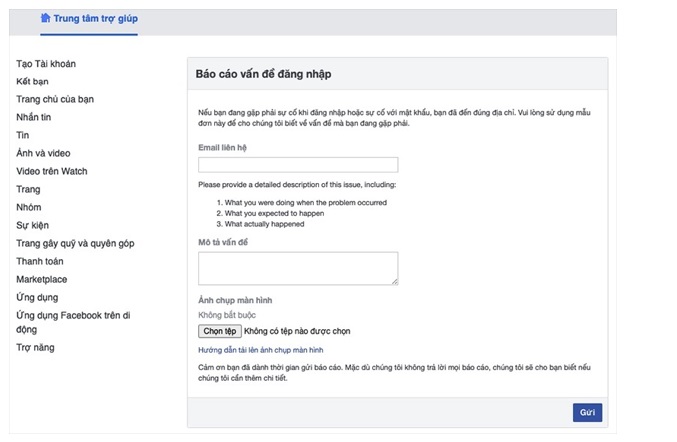Viewport: 677px width, 442px height.
Task: Go to Thanh toán help topic
Action: [40, 262]
